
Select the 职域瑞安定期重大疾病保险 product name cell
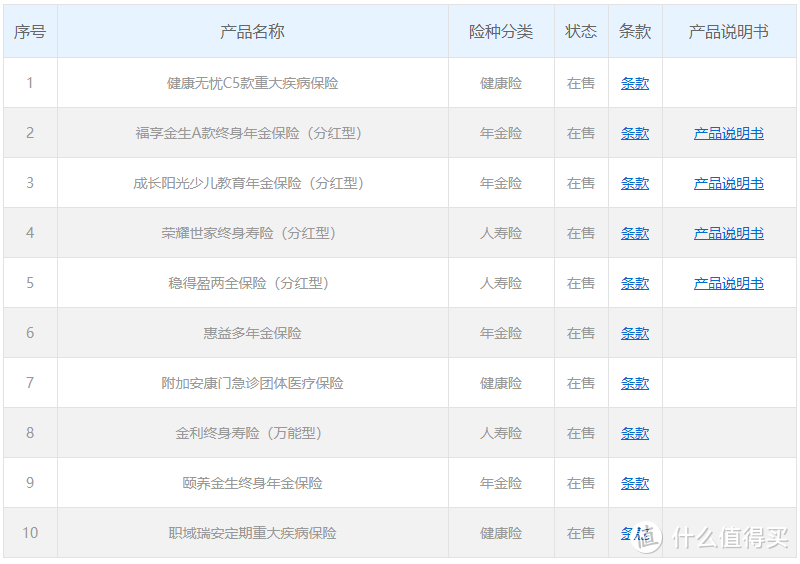(252, 534)
